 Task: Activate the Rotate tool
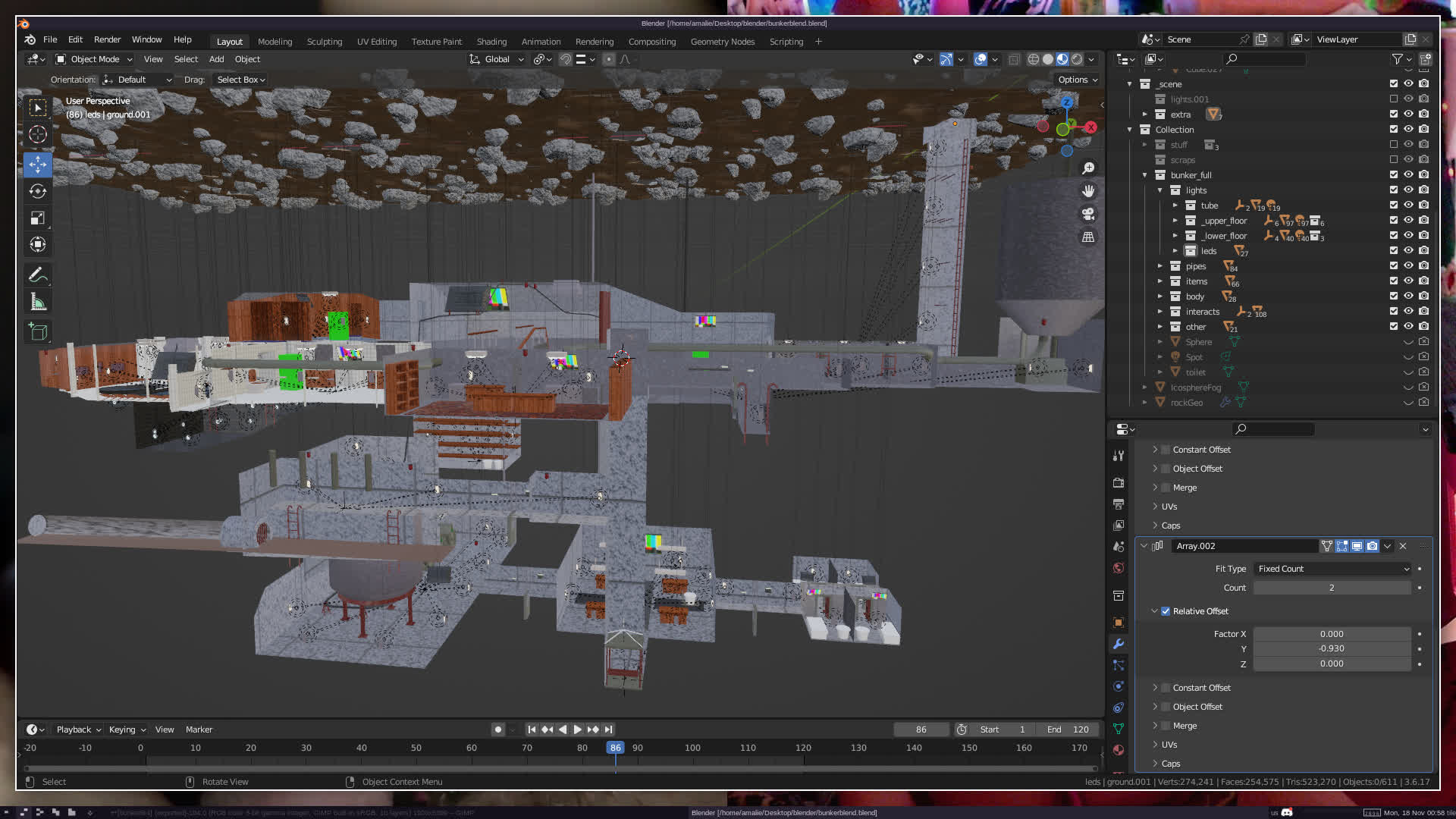coord(38,191)
